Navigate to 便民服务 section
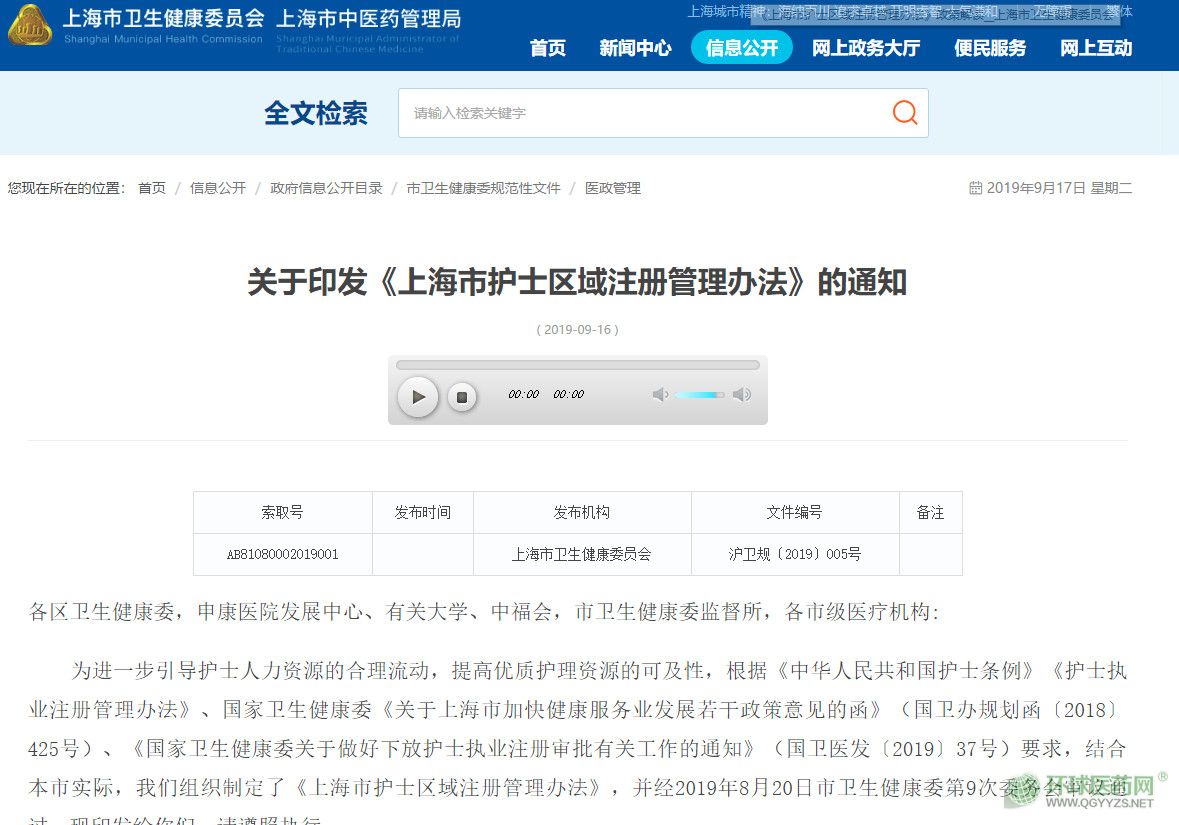The image size is (1179, 825). tap(990, 48)
